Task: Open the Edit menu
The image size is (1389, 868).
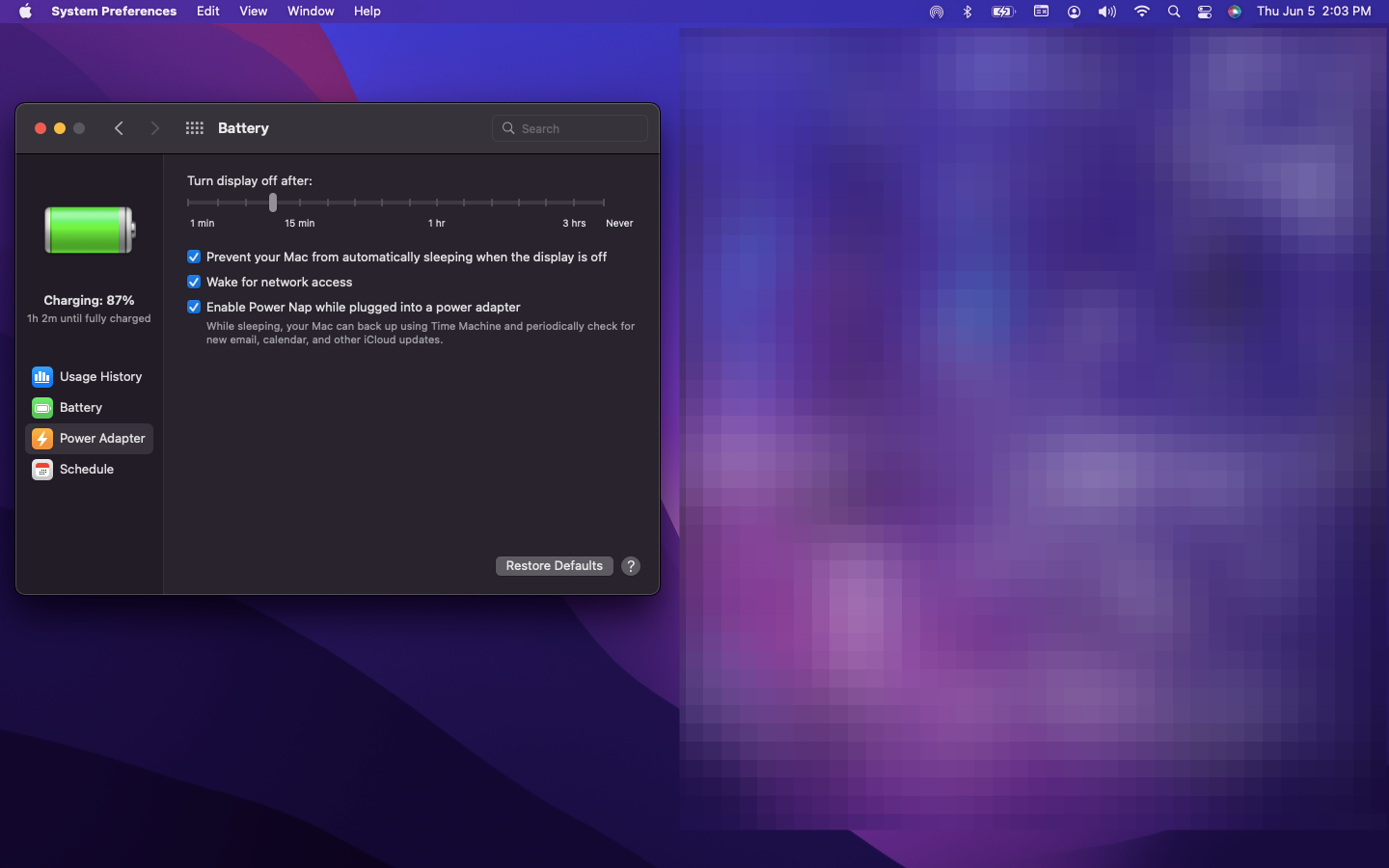Action: (208, 12)
